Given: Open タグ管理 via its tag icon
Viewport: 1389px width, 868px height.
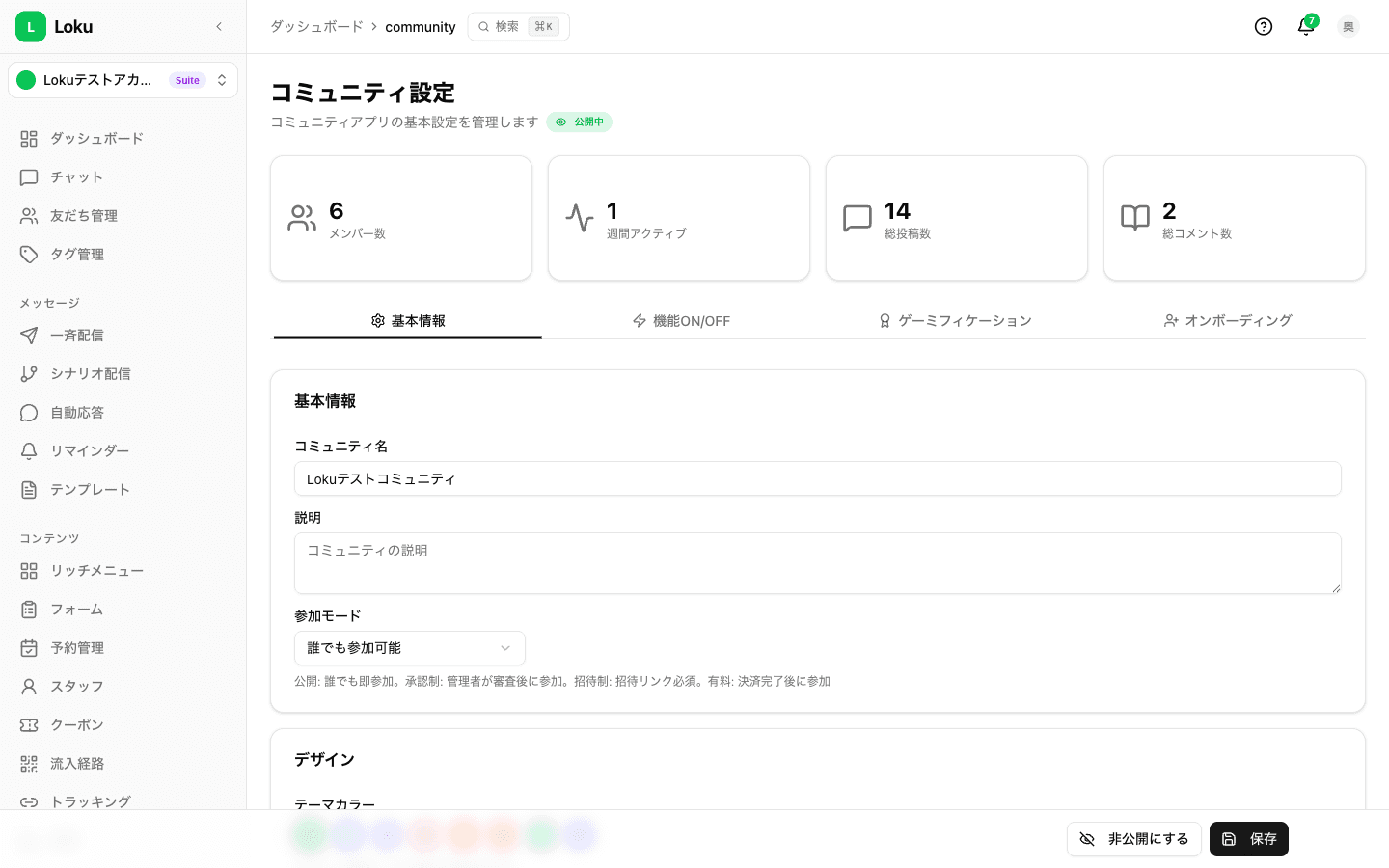Looking at the screenshot, I should point(30,254).
